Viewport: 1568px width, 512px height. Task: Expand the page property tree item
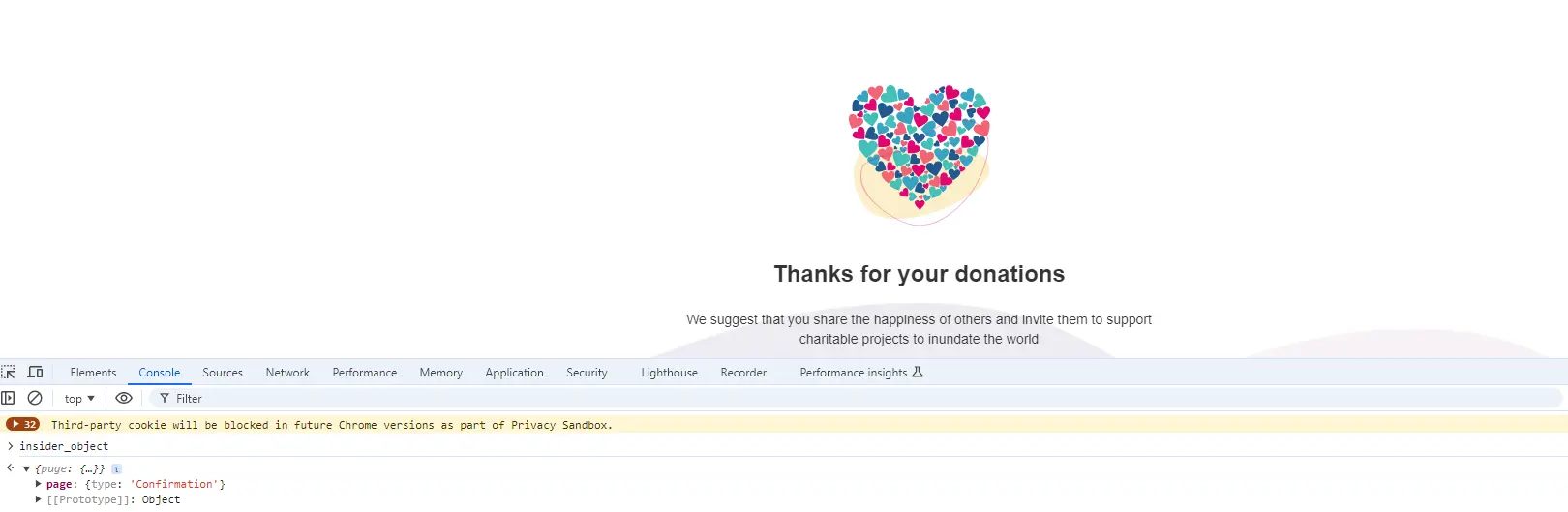(x=39, y=484)
